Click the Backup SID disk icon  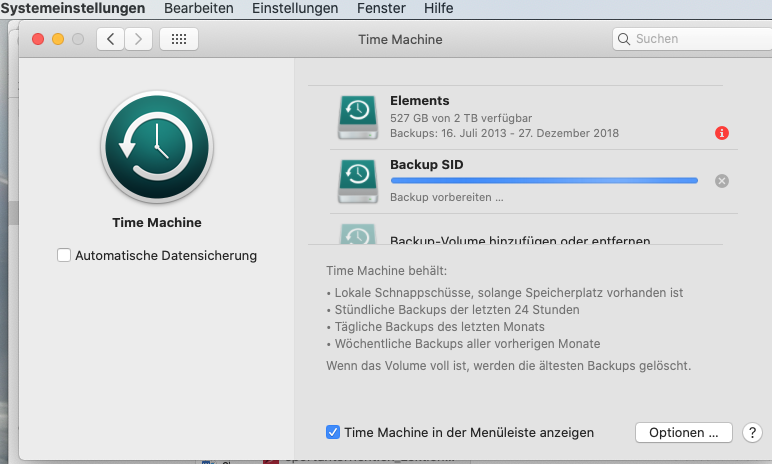pos(358,181)
